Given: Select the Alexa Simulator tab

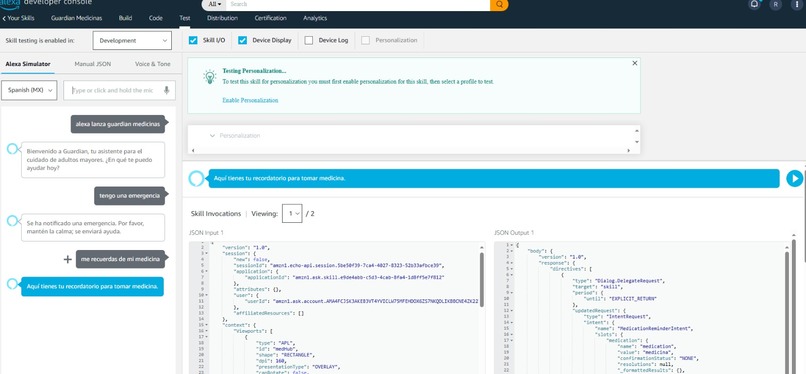Looking at the screenshot, I should [x=28, y=64].
